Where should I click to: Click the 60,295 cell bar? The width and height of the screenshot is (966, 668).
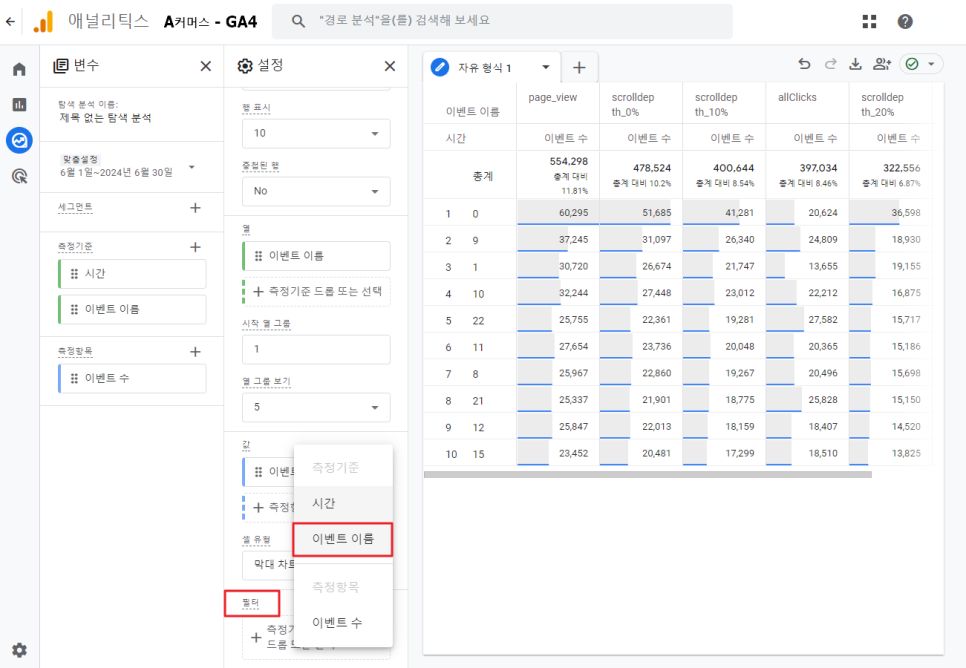click(557, 213)
